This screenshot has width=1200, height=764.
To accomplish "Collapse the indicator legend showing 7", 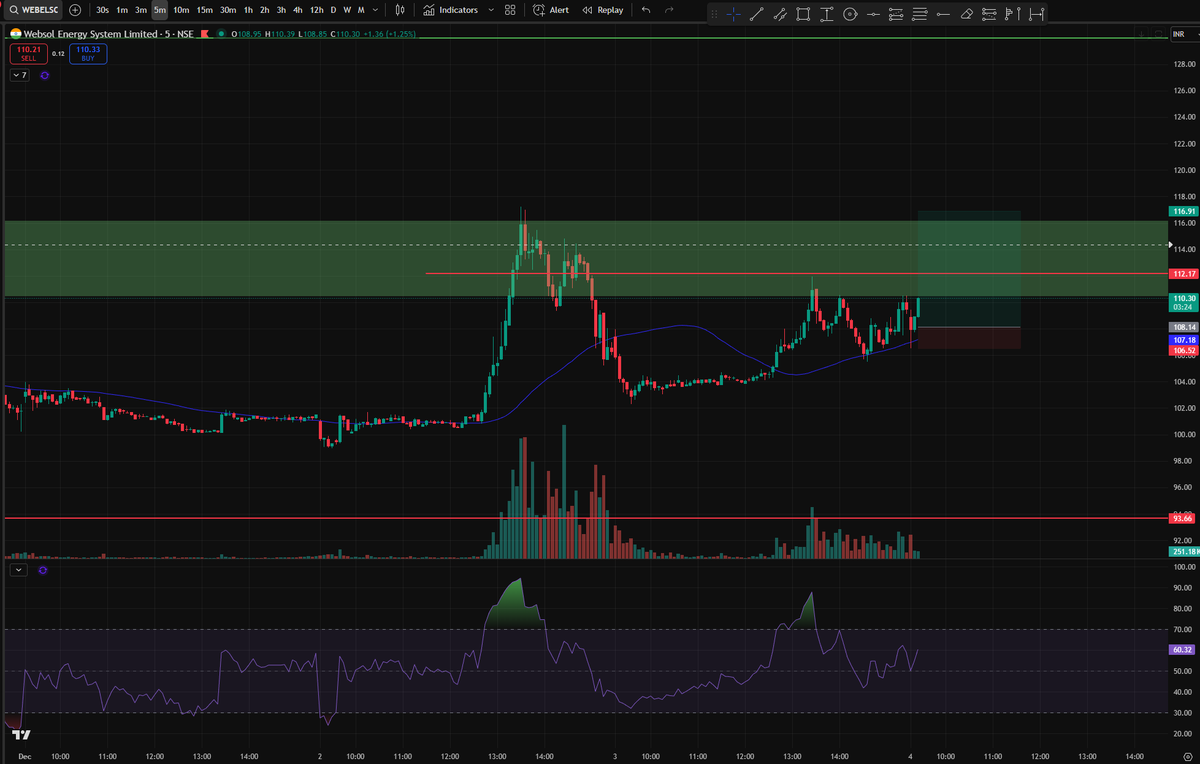I will coord(19,75).
